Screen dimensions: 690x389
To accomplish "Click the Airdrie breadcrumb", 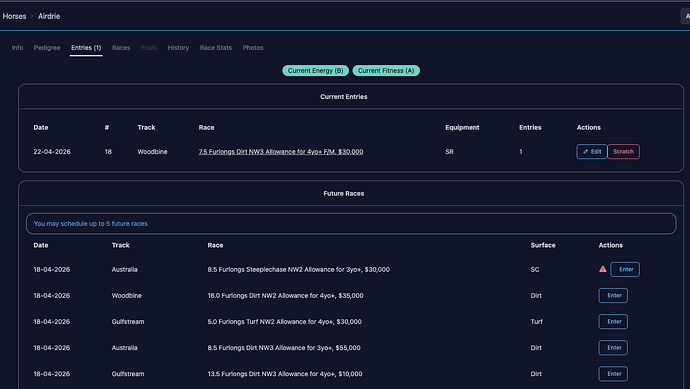I will (x=49, y=16).
